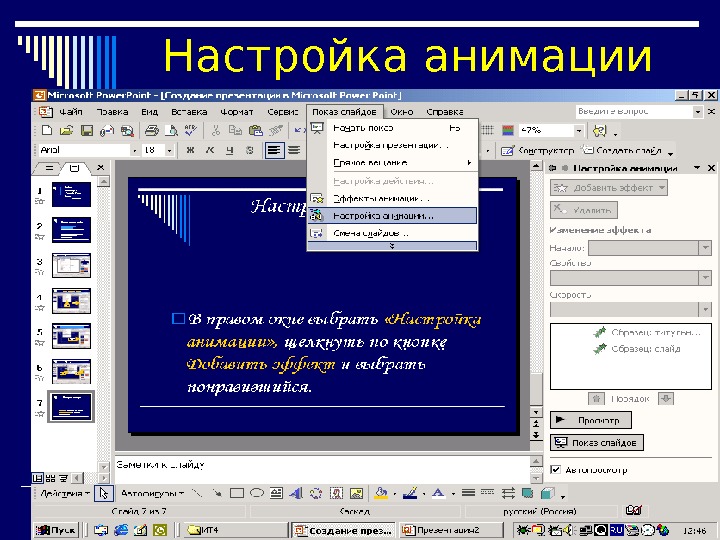Select the arrow pointer Select Objects tool
Screen dimensions: 720x540
(103, 494)
